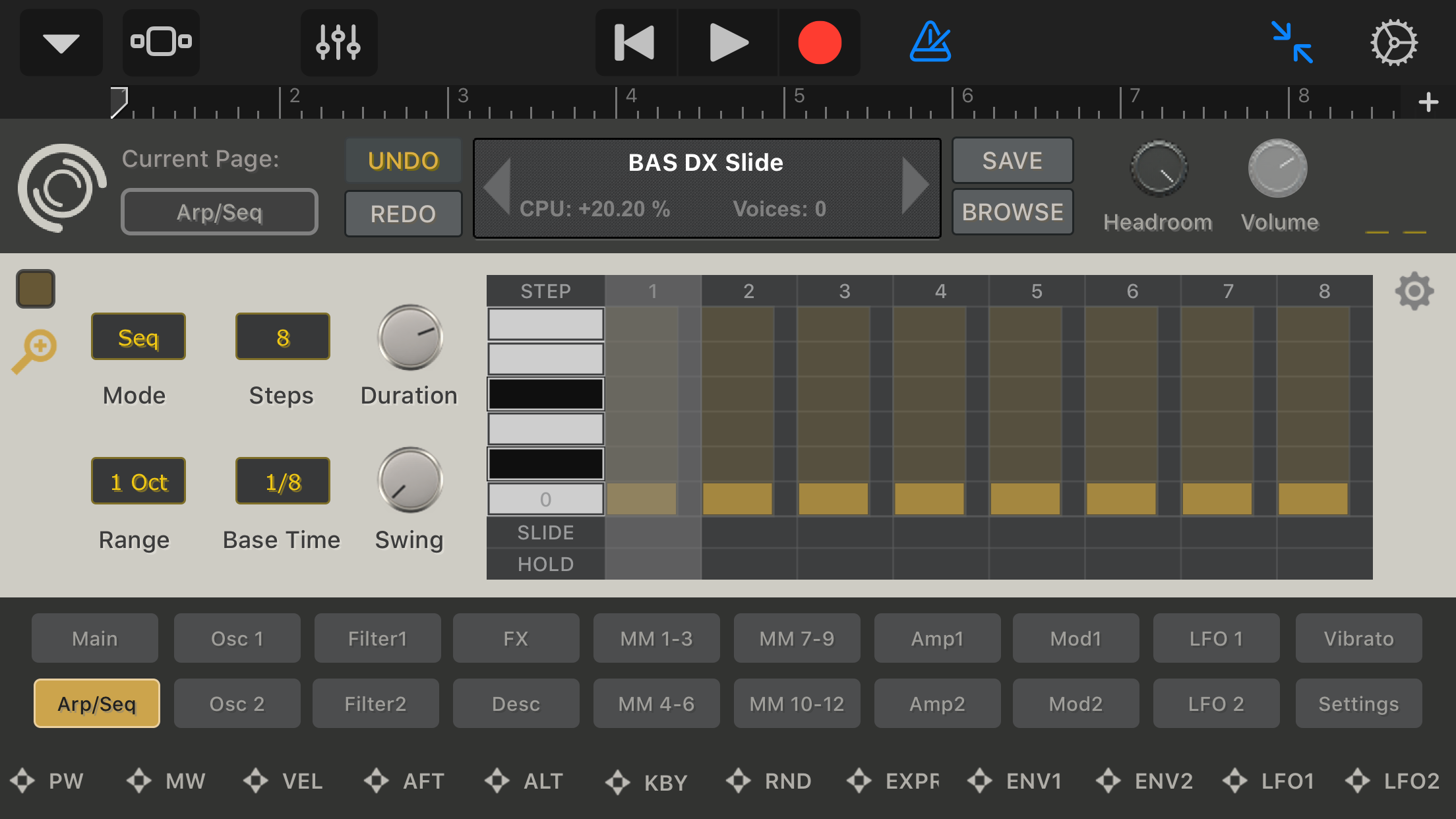Click the BROWSE presets button
This screenshot has width=1456, height=819.
(1012, 212)
